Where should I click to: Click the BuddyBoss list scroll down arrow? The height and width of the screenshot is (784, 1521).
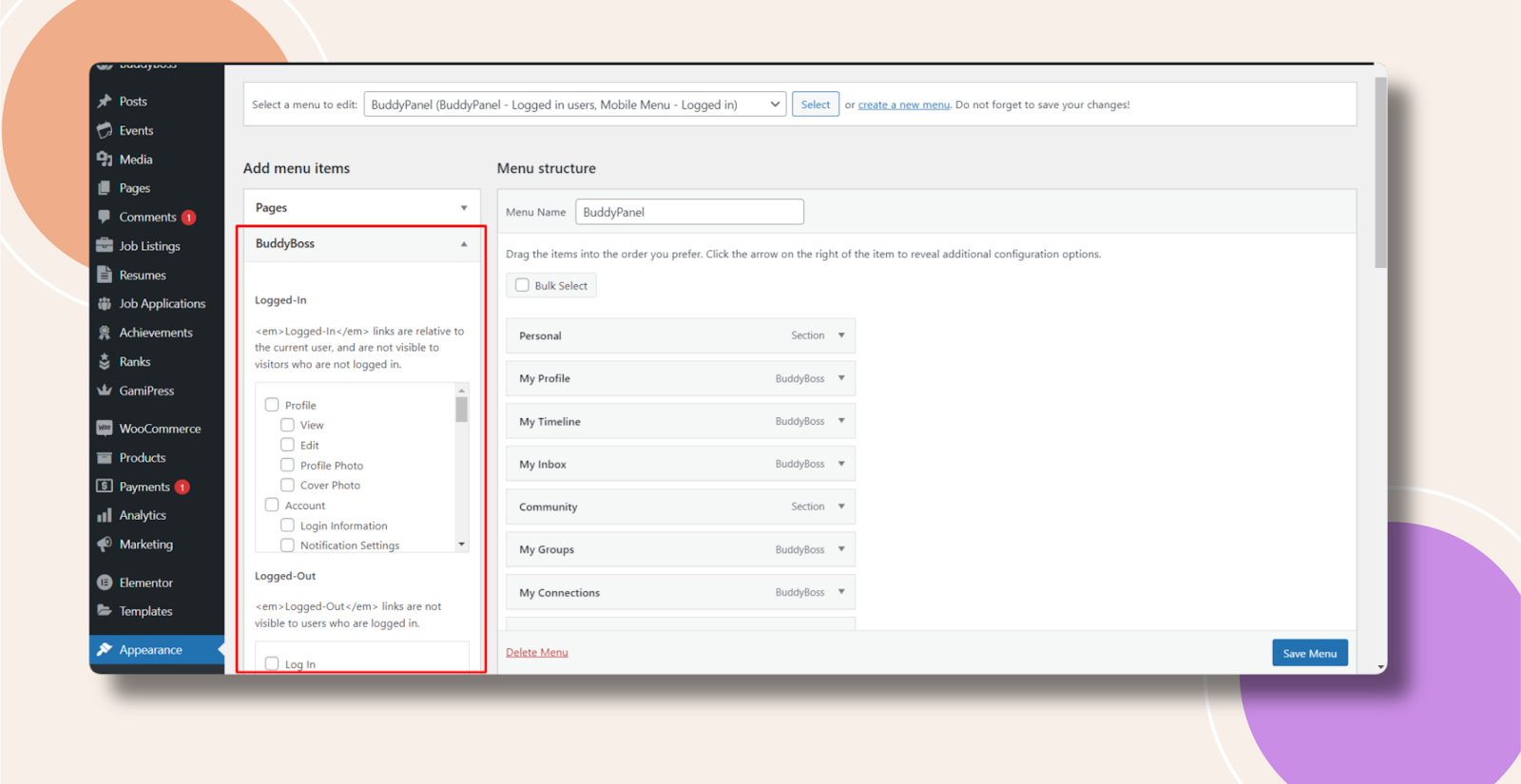coord(462,545)
